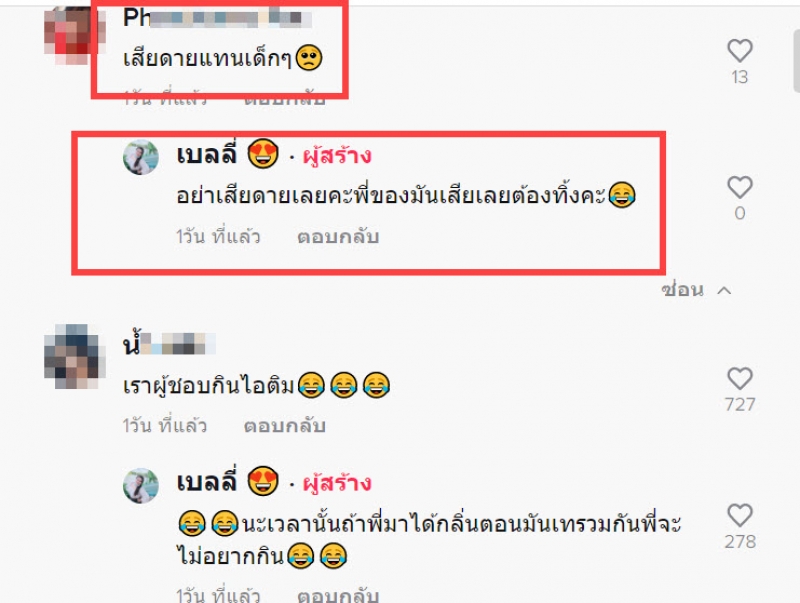Like the ice cream comment with 727 likes
The height and width of the screenshot is (603, 800).
click(x=739, y=379)
